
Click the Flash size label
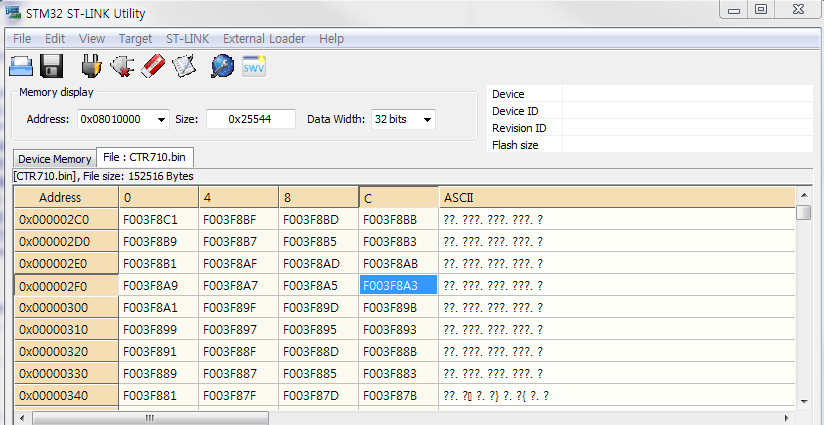point(515,145)
